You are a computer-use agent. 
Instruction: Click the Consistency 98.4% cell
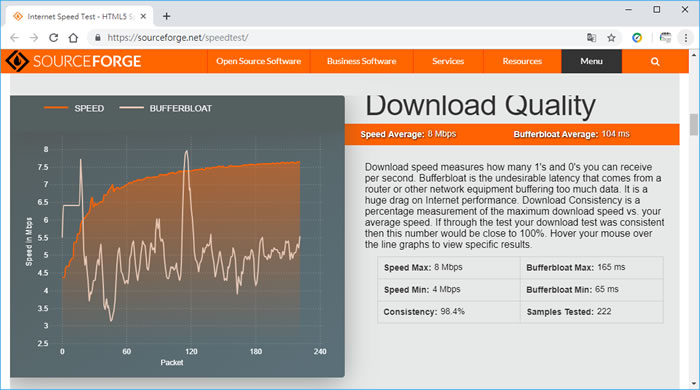pyautogui.click(x=449, y=311)
